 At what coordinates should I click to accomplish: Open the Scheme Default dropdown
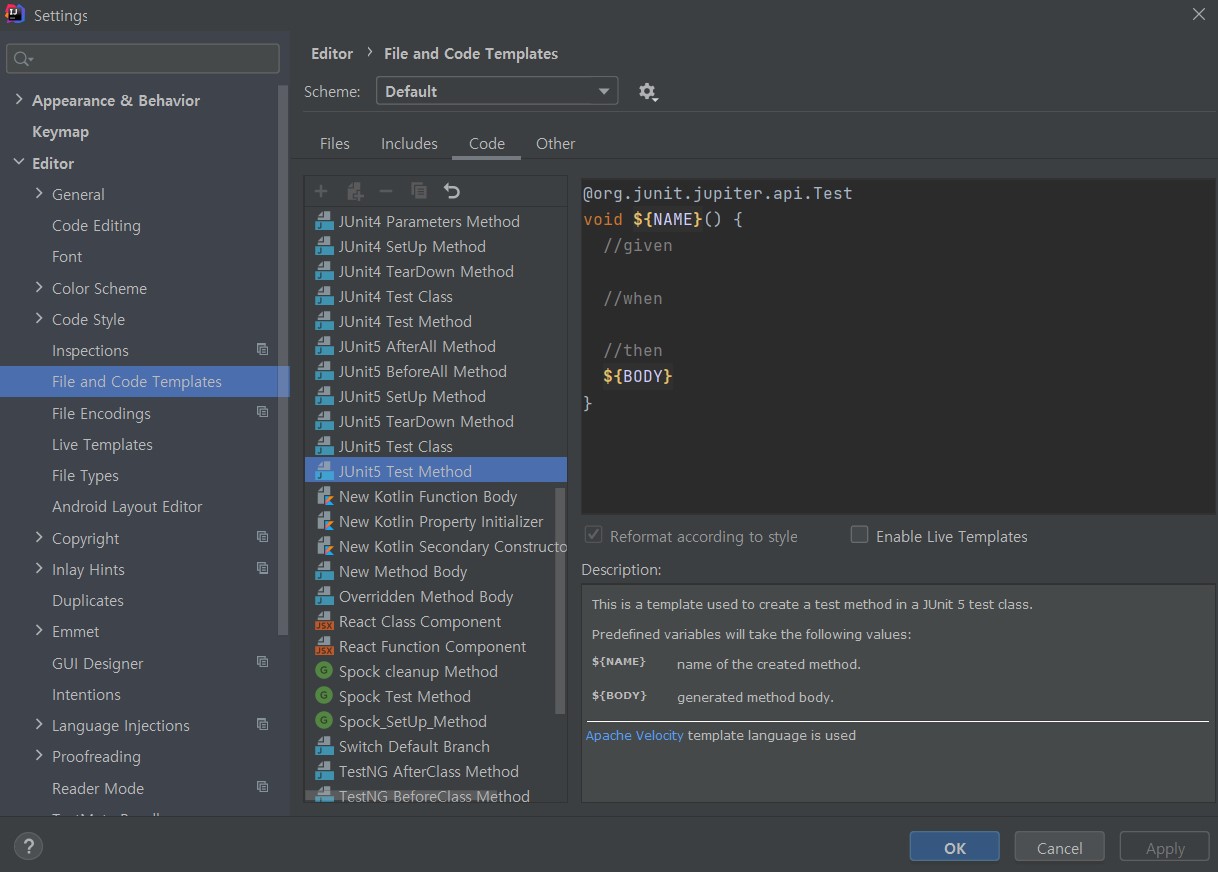pyautogui.click(x=497, y=91)
